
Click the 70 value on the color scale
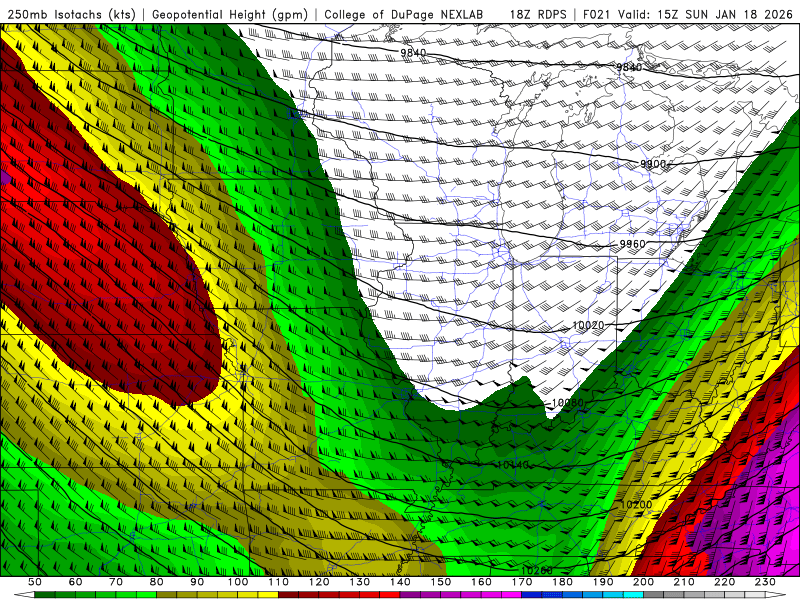[116, 582]
